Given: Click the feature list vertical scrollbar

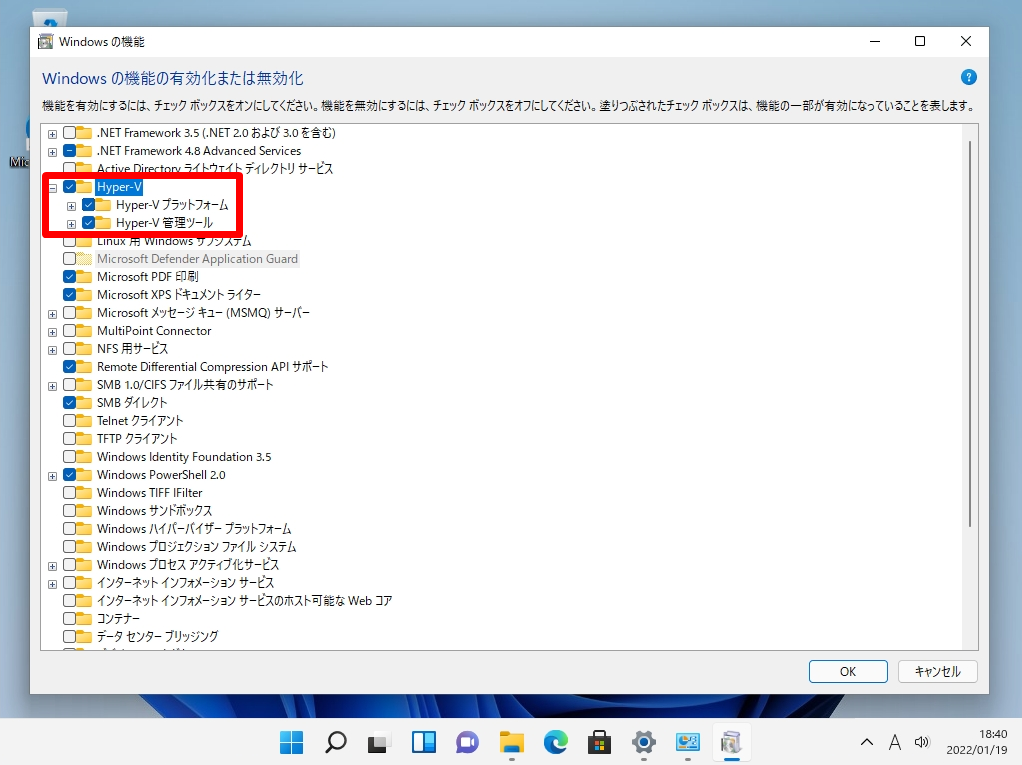Looking at the screenshot, I should [x=970, y=332].
